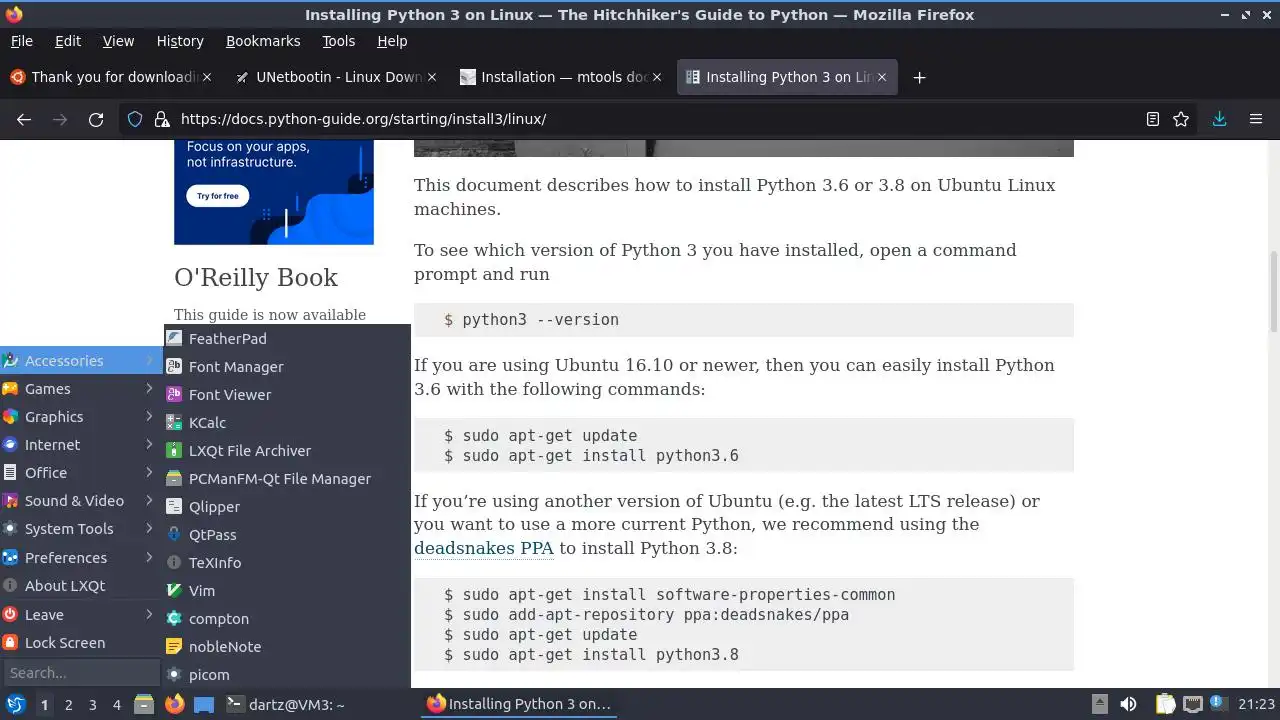Expand the Graphics menu category
Viewport: 1280px width, 720px height.
click(81, 416)
